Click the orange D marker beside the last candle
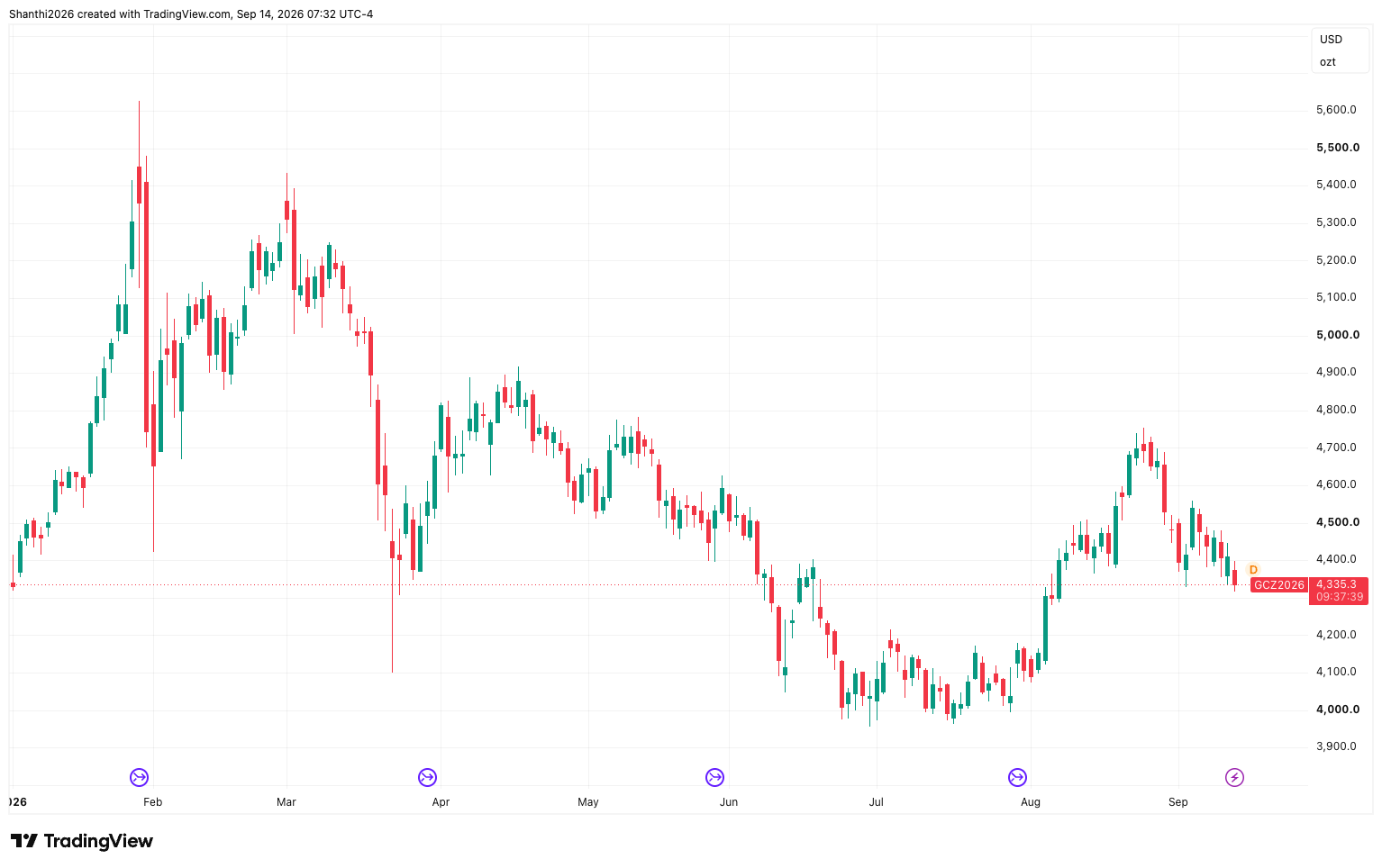1382x868 pixels. pyautogui.click(x=1253, y=570)
